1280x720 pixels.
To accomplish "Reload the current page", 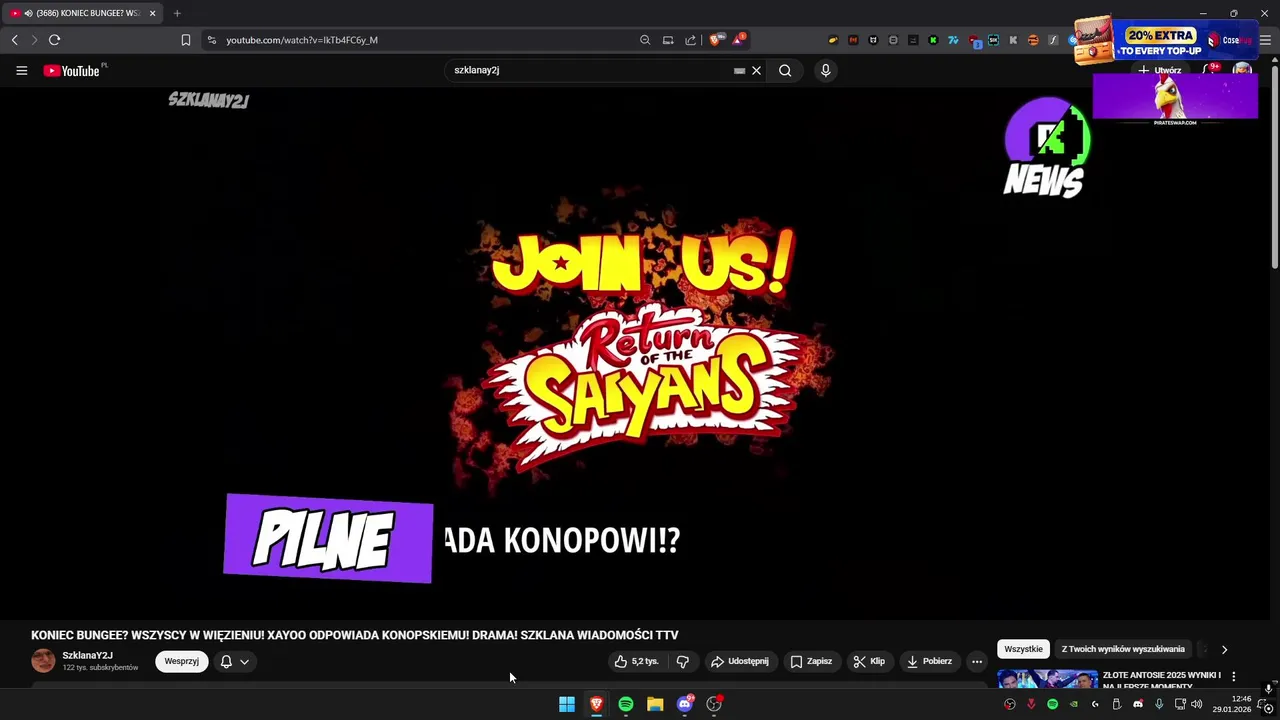I will tap(54, 40).
